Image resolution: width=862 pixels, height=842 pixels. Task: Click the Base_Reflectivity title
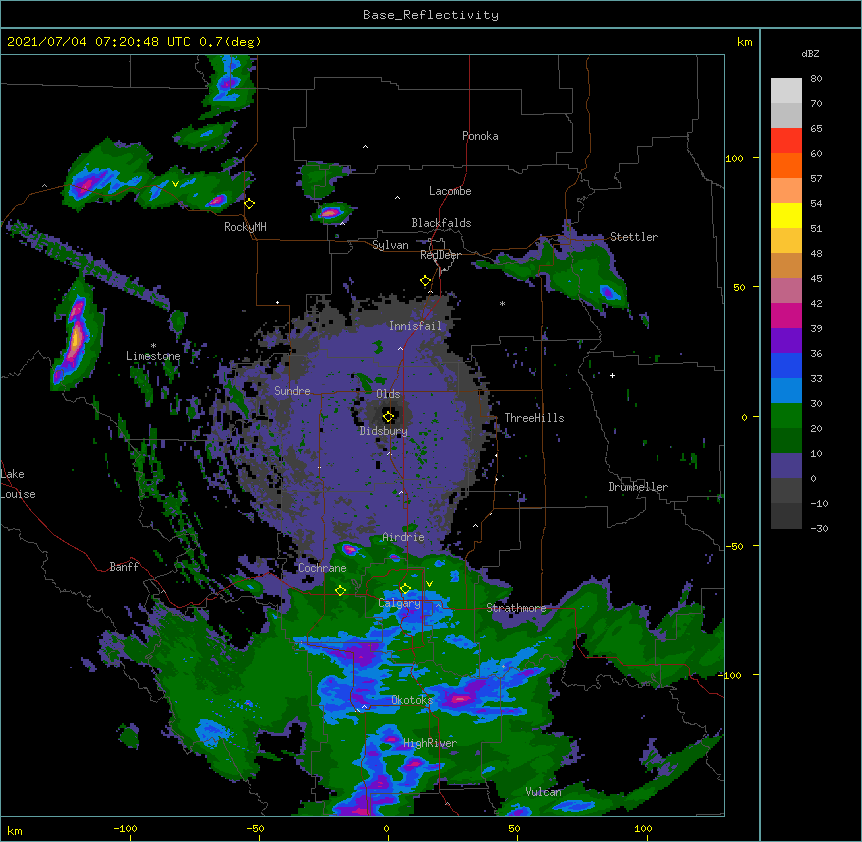[431, 15]
